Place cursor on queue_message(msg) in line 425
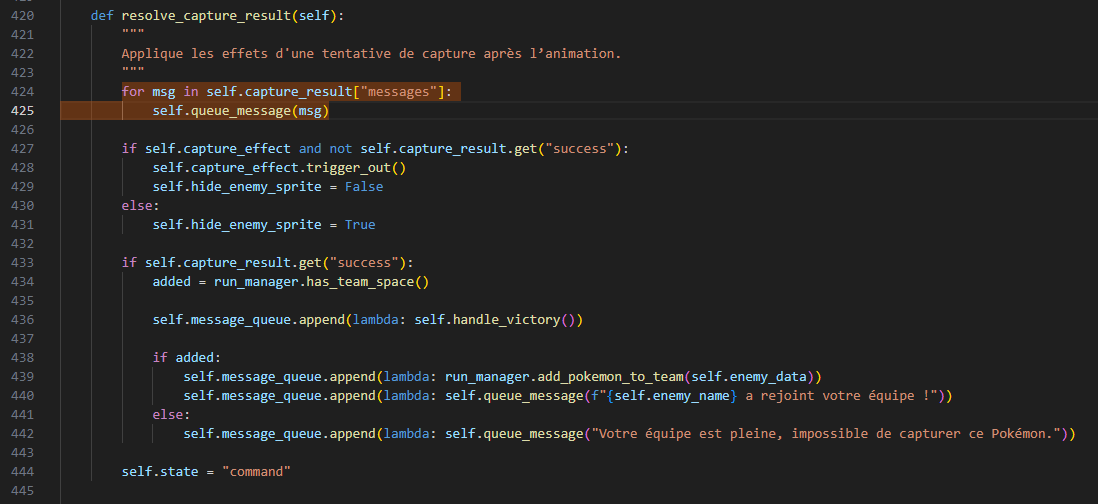The width and height of the screenshot is (1098, 504). (260, 111)
